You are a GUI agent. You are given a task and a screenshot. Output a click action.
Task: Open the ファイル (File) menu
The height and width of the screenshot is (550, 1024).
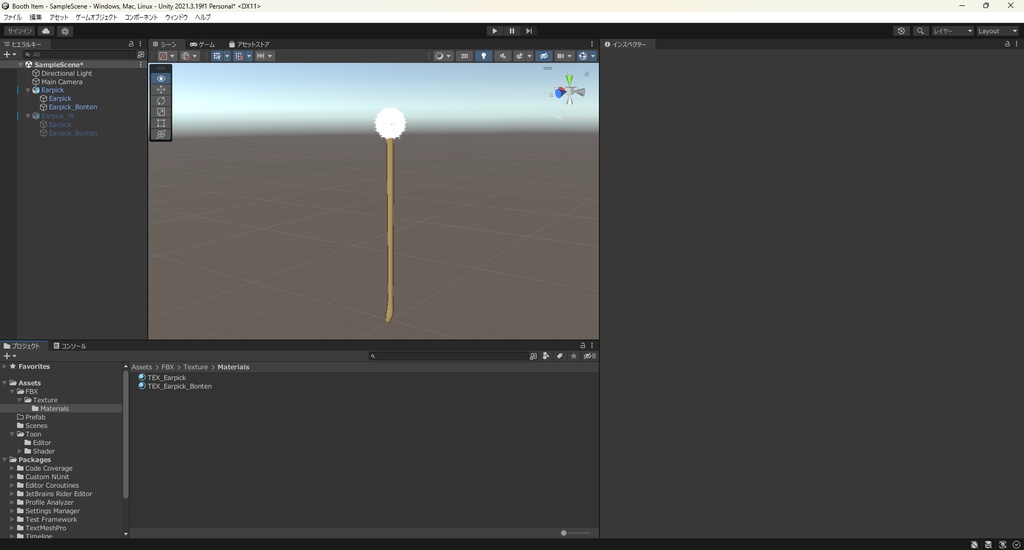pos(12,18)
